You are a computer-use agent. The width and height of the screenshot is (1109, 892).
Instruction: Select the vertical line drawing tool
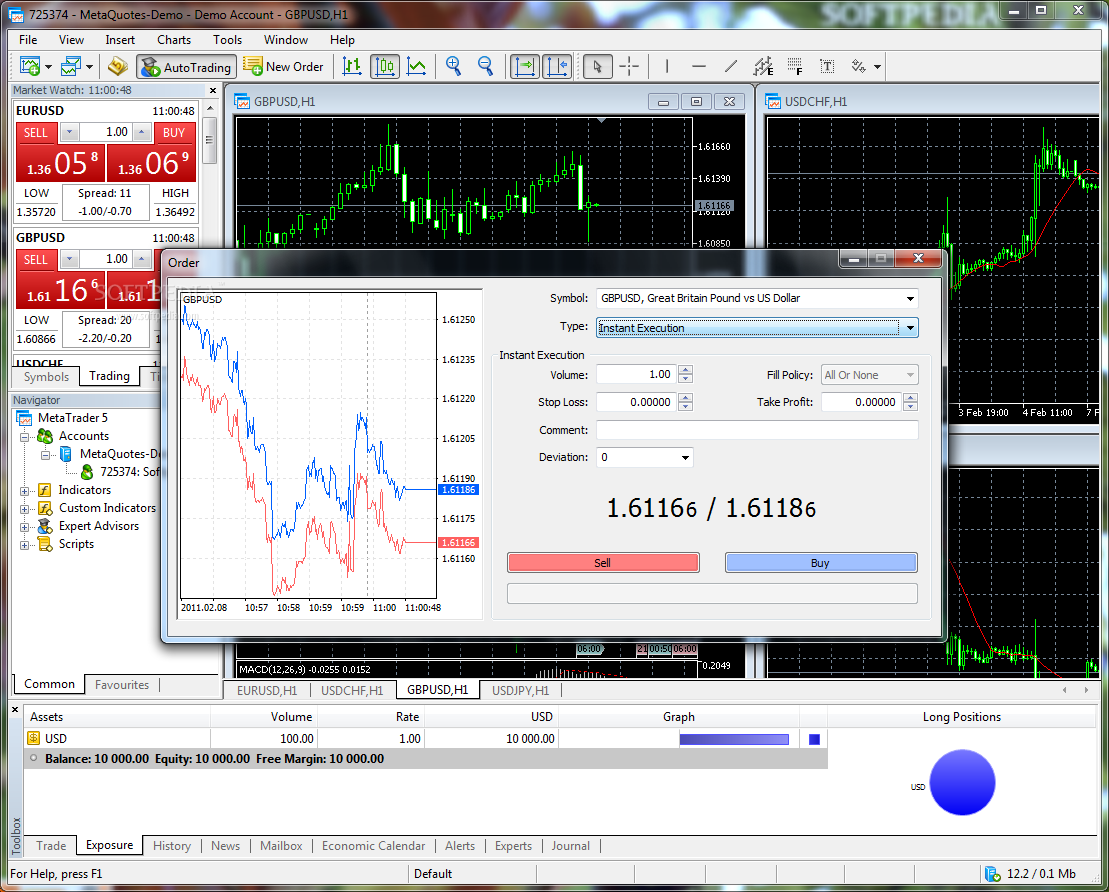pyautogui.click(x=666, y=66)
